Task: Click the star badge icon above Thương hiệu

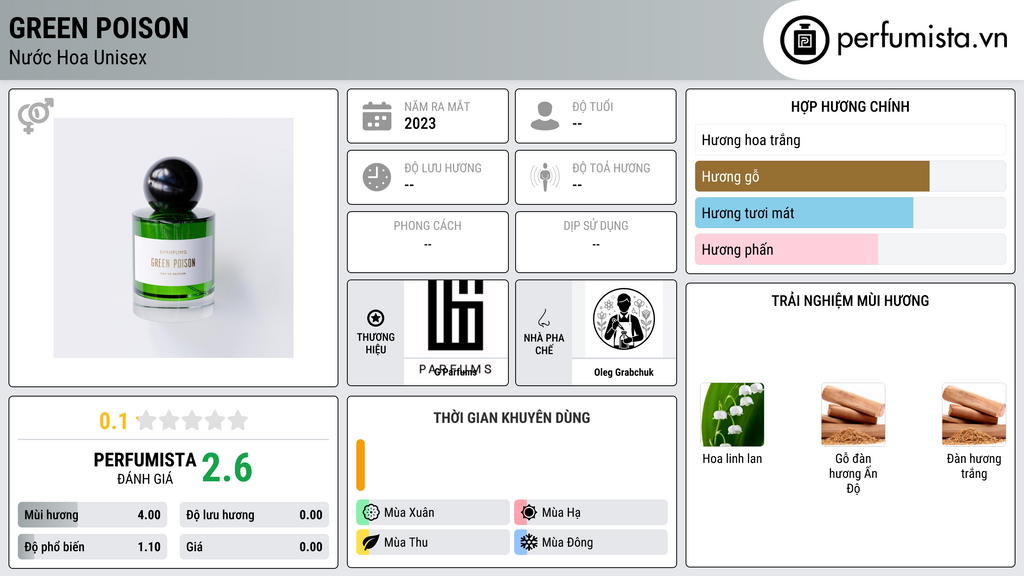Action: click(376, 318)
